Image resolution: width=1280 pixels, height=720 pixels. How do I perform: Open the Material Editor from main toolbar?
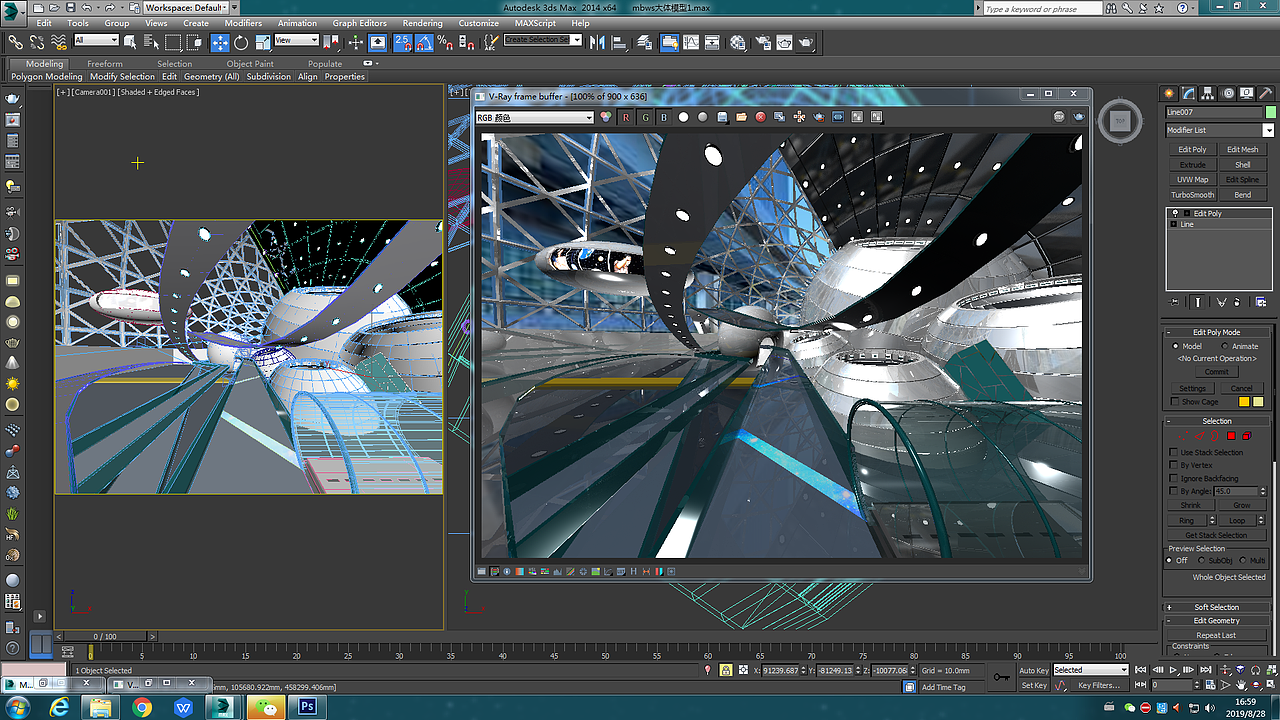click(x=738, y=42)
